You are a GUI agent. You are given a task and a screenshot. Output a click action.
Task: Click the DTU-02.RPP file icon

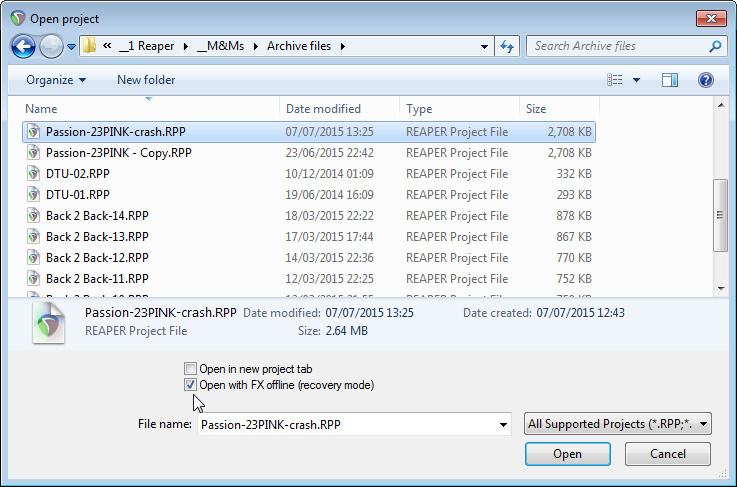coord(33,174)
